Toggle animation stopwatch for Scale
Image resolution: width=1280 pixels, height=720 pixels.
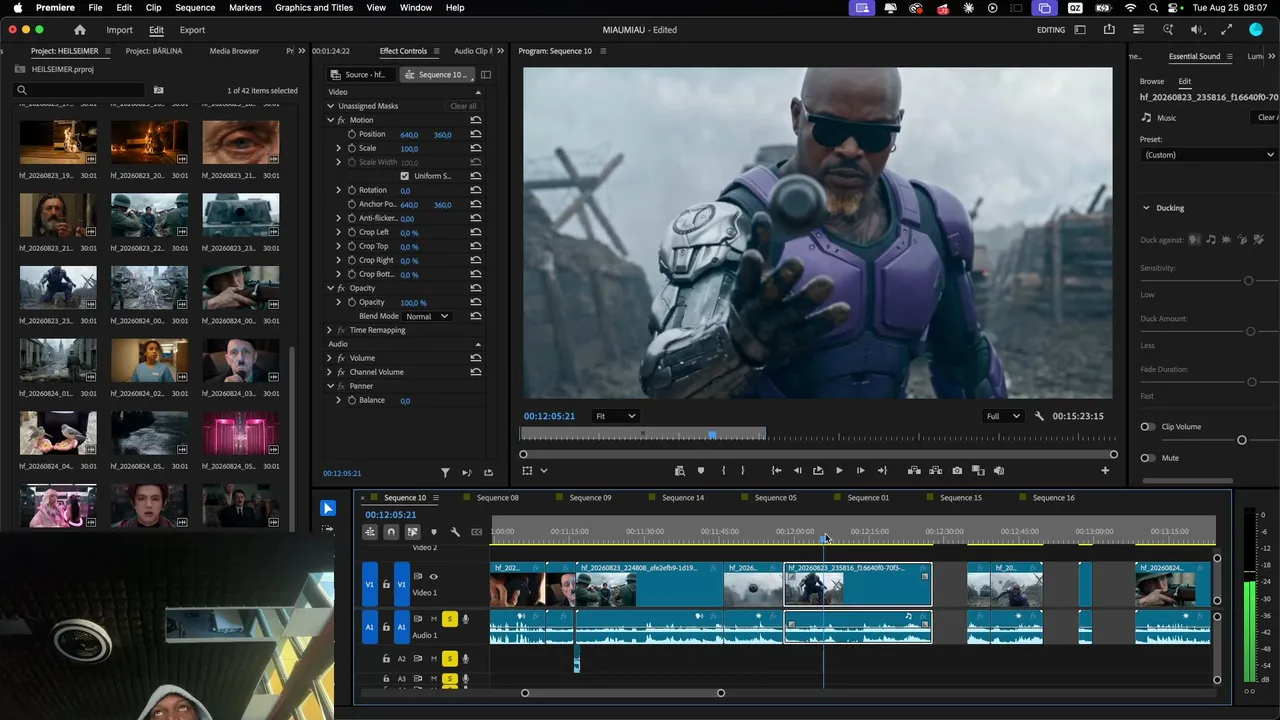352,148
